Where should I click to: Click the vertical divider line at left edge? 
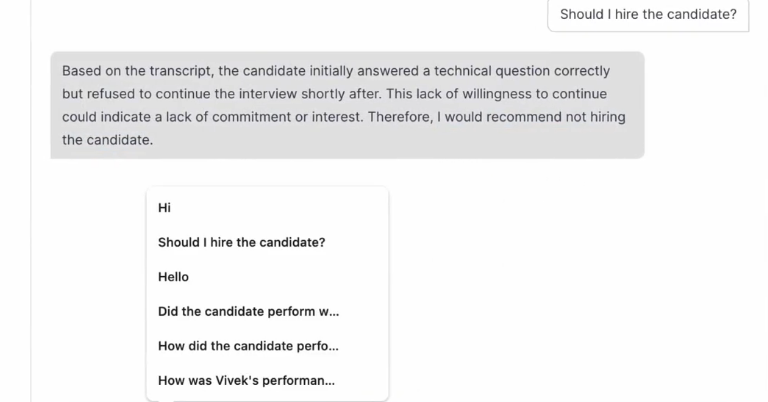coord(31,250)
